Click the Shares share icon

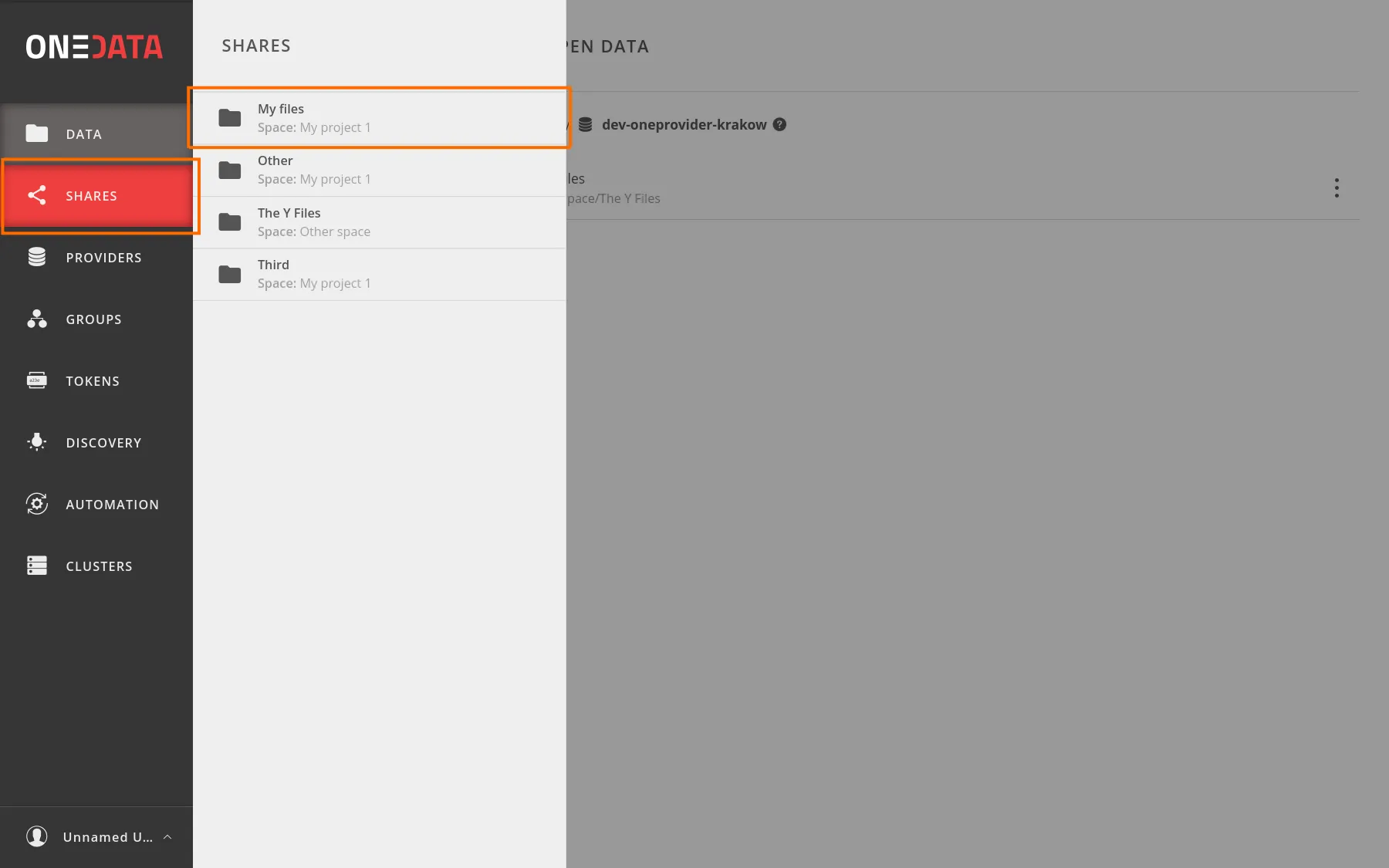(36, 195)
